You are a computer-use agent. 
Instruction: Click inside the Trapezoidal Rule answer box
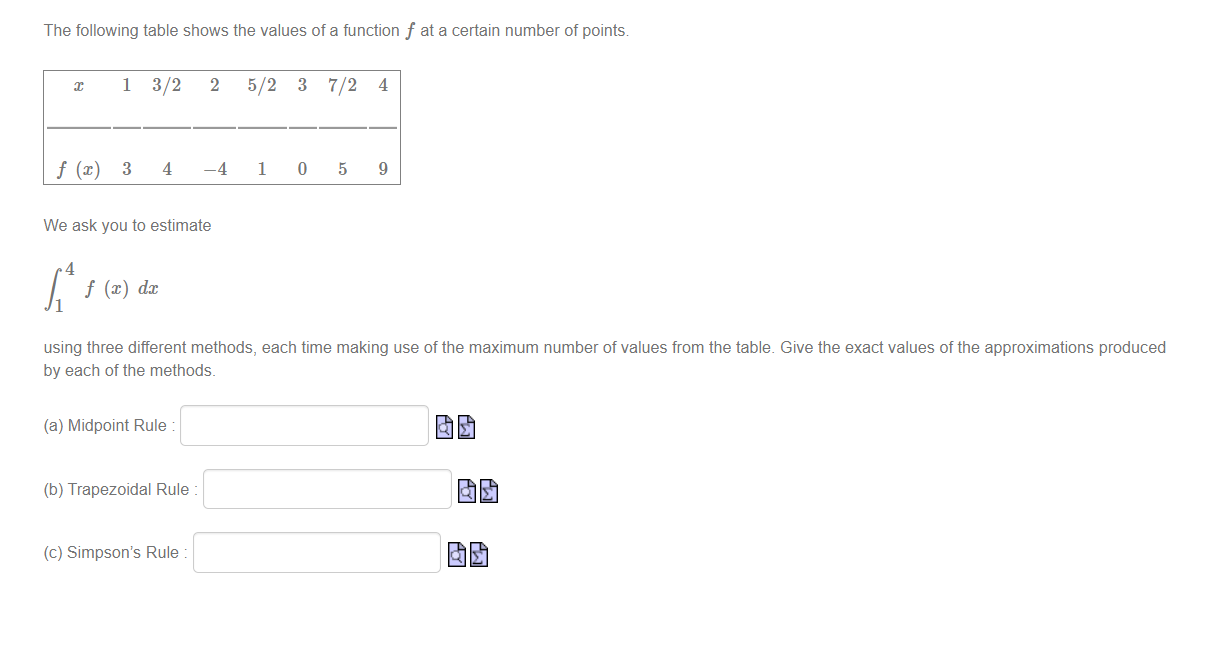[326, 489]
